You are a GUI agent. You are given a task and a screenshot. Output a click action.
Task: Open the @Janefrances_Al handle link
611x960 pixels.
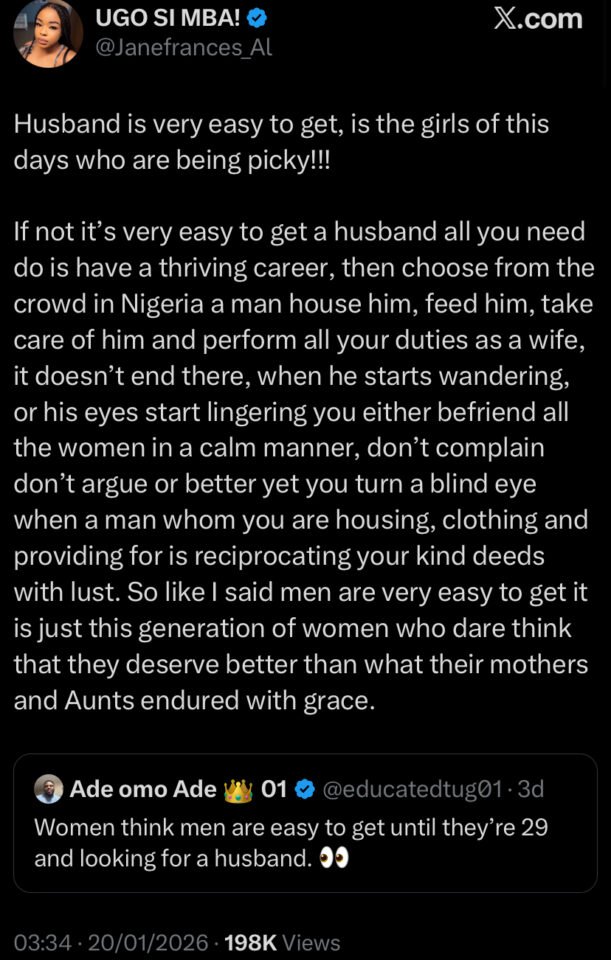point(183,47)
